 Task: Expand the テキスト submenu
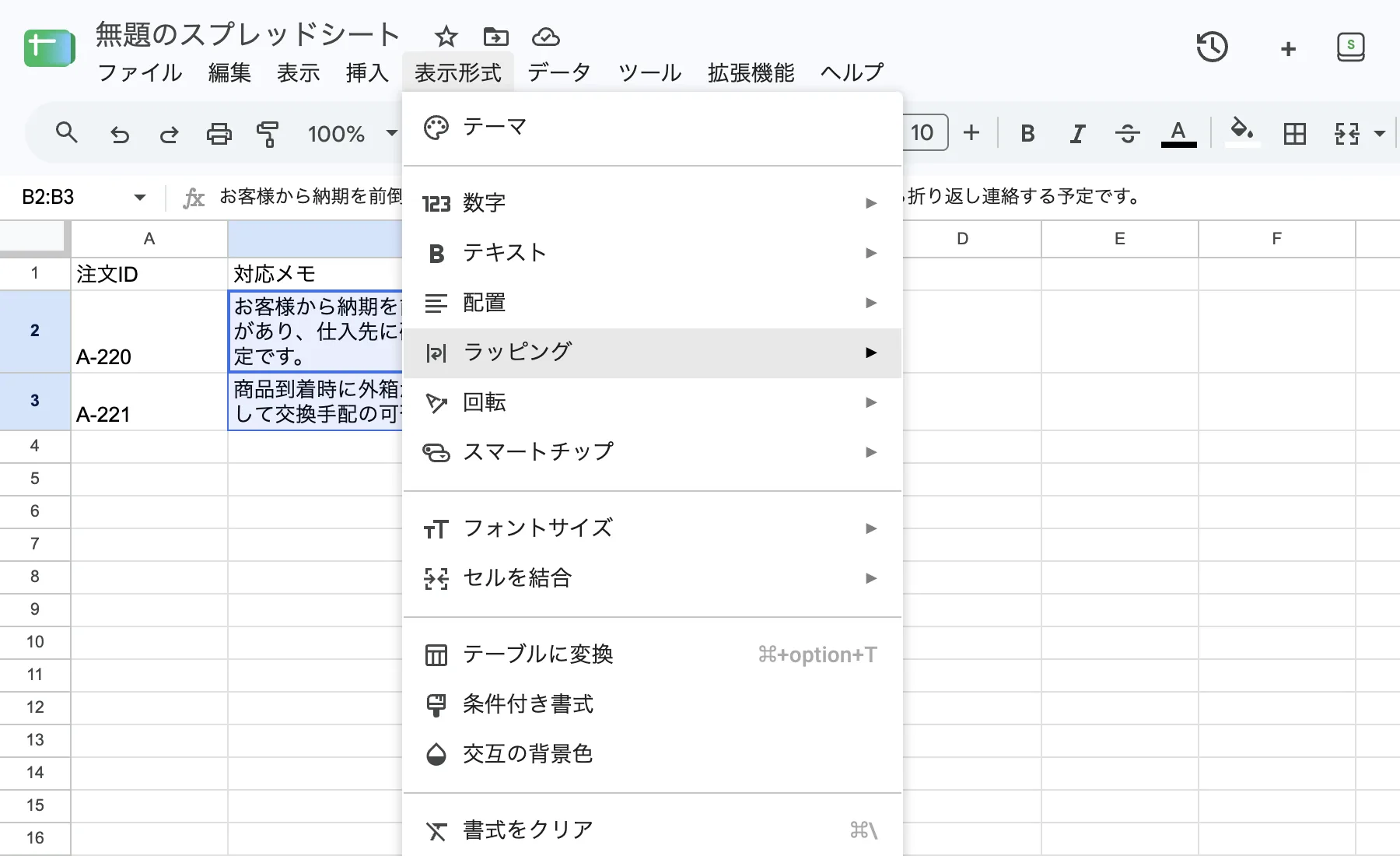coord(652,253)
